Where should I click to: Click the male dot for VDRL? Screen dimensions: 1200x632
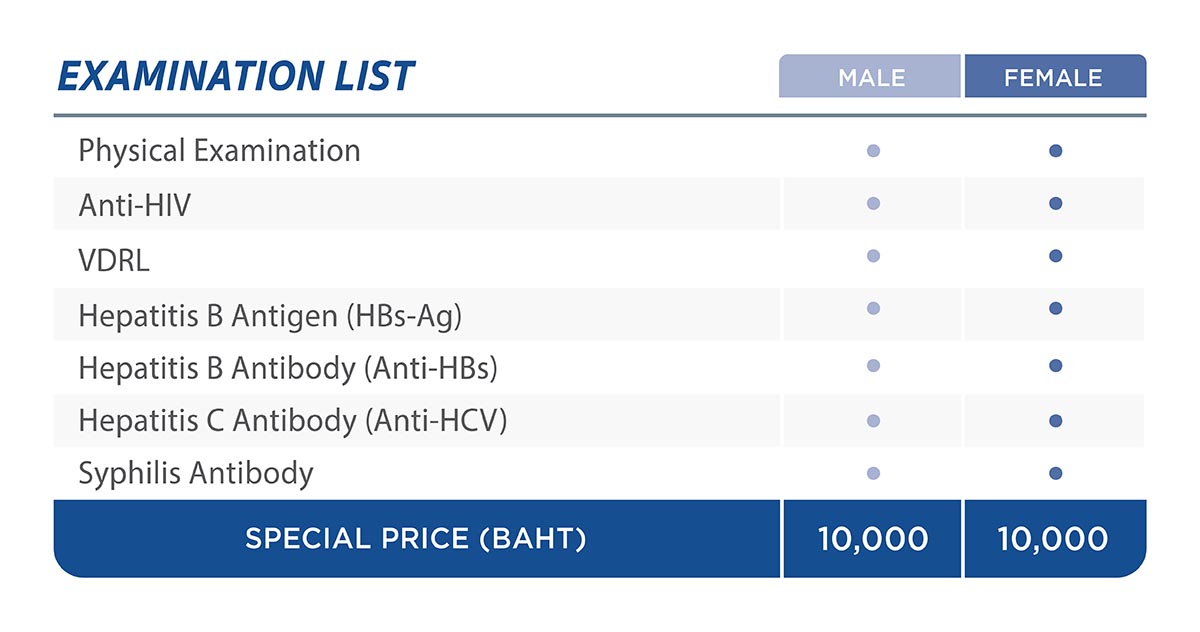tap(873, 256)
